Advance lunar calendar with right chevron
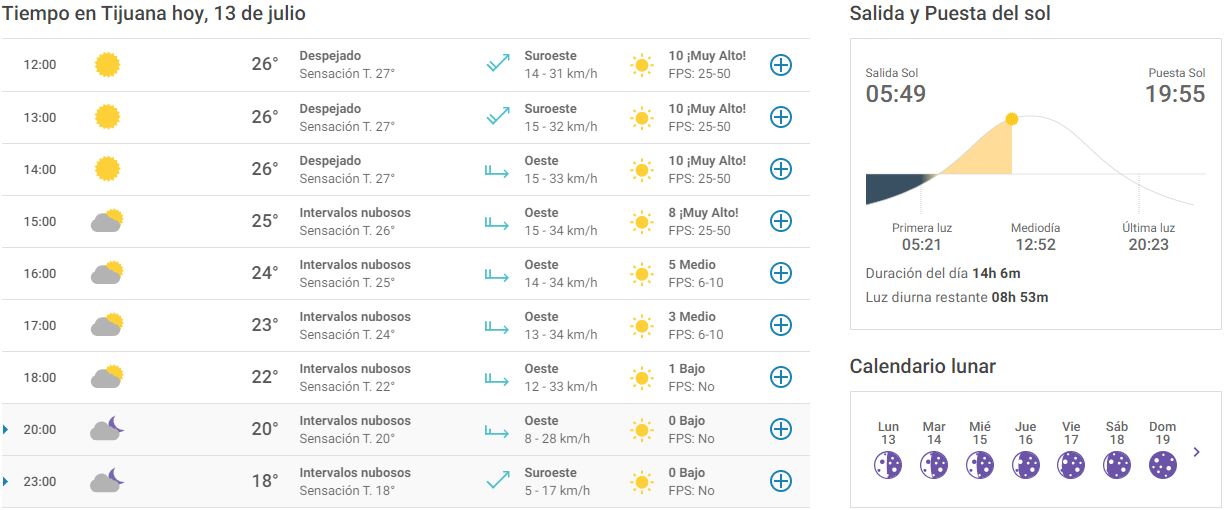The height and width of the screenshot is (510, 1230). pos(1197,452)
